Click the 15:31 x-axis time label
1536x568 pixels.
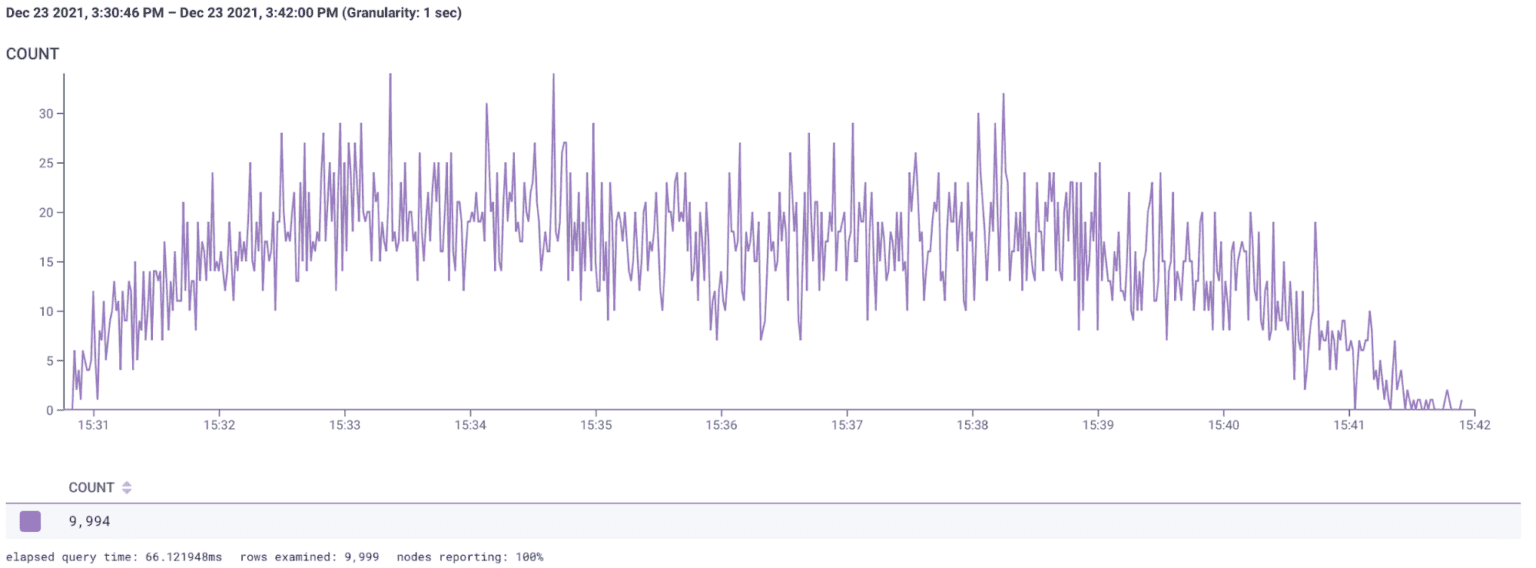(x=93, y=425)
